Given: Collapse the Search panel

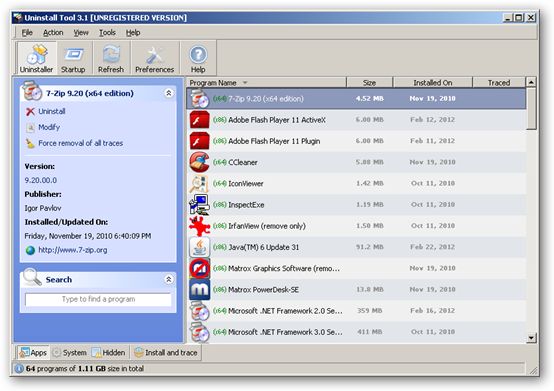Looking at the screenshot, I should (x=169, y=279).
